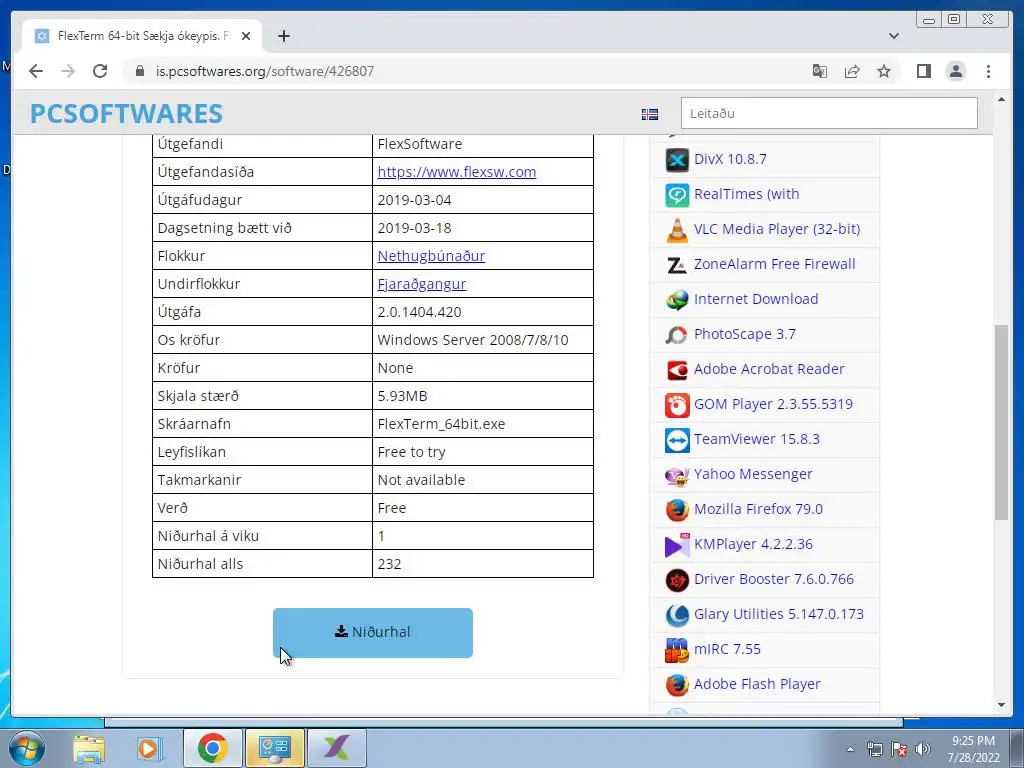1024x768 pixels.
Task: Click the PCSOFTWARES site logo
Action: [x=126, y=114]
